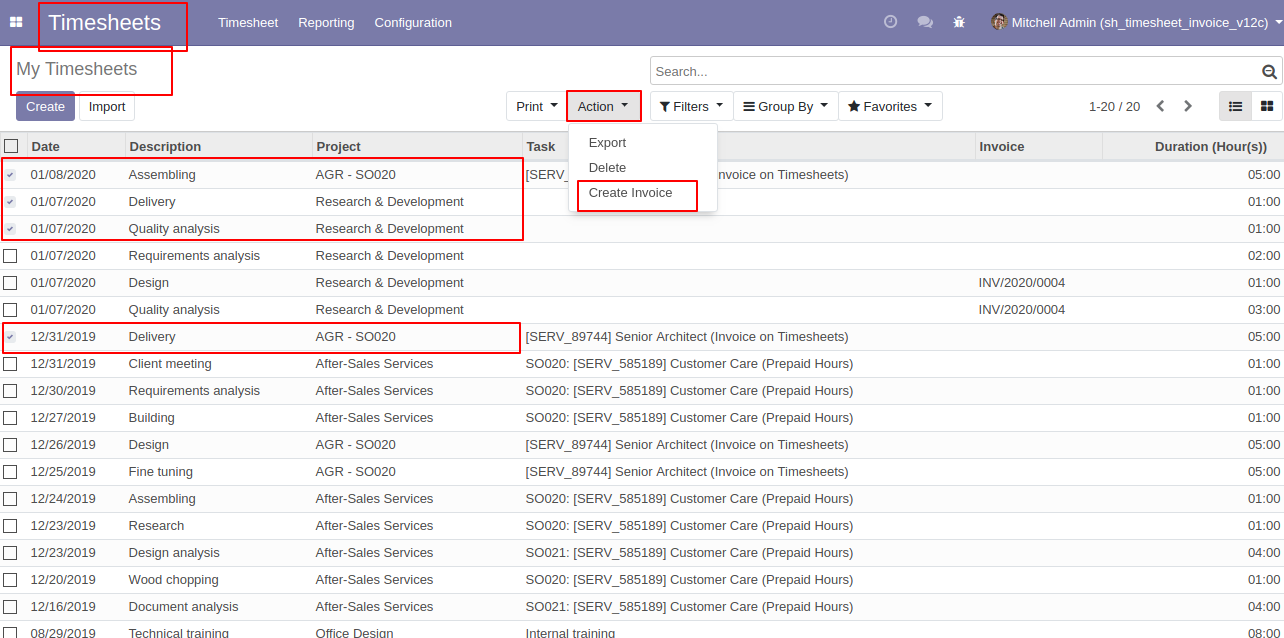Check the Fine tuning row checkbox
This screenshot has height=638, width=1284.
10,472
